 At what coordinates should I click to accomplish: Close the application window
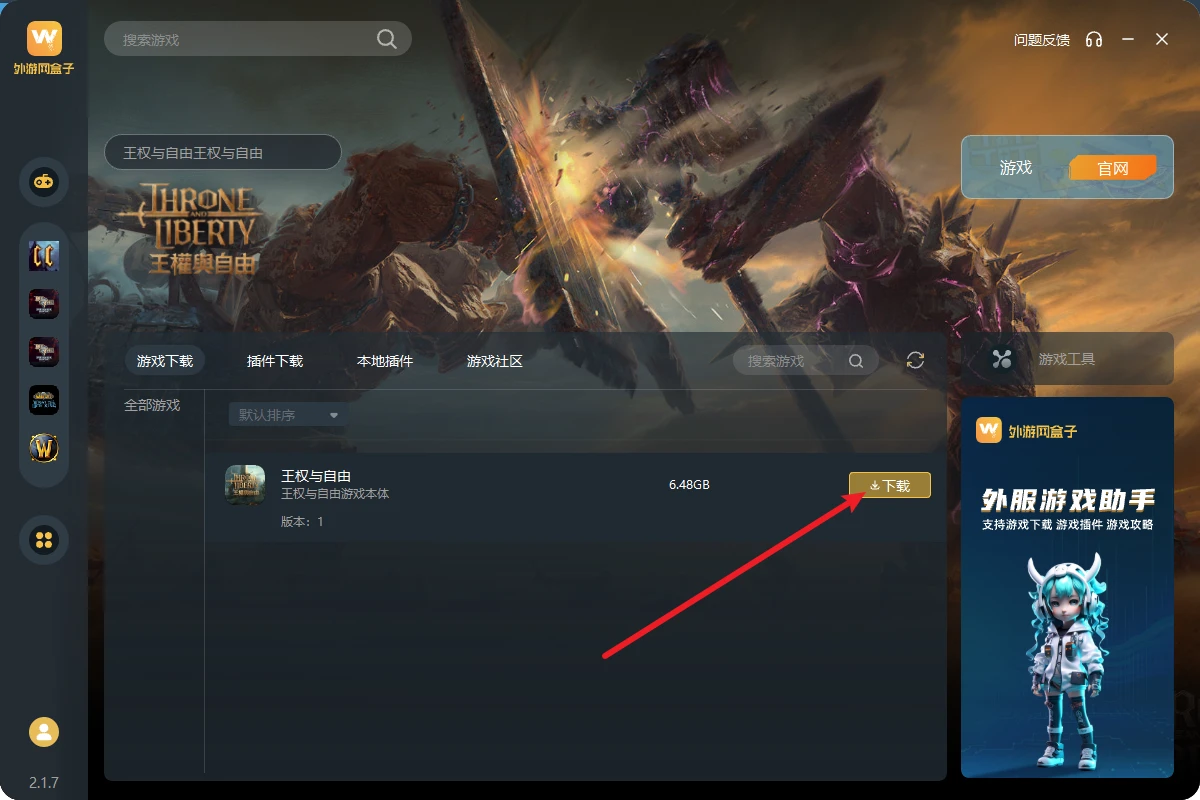point(1162,39)
